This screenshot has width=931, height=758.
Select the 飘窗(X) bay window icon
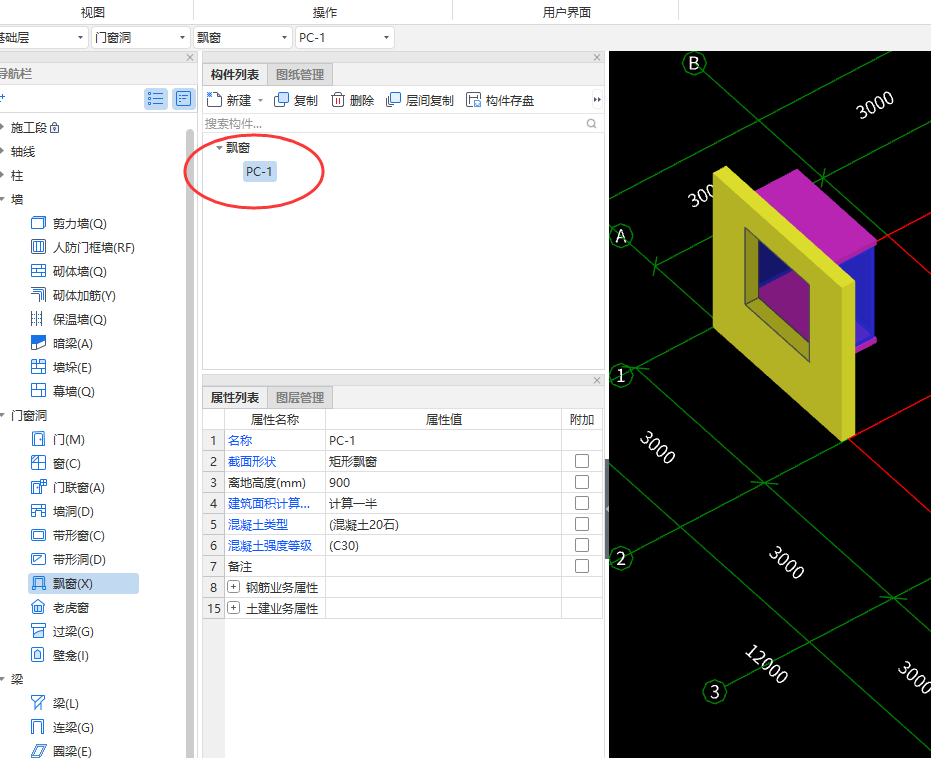38,583
